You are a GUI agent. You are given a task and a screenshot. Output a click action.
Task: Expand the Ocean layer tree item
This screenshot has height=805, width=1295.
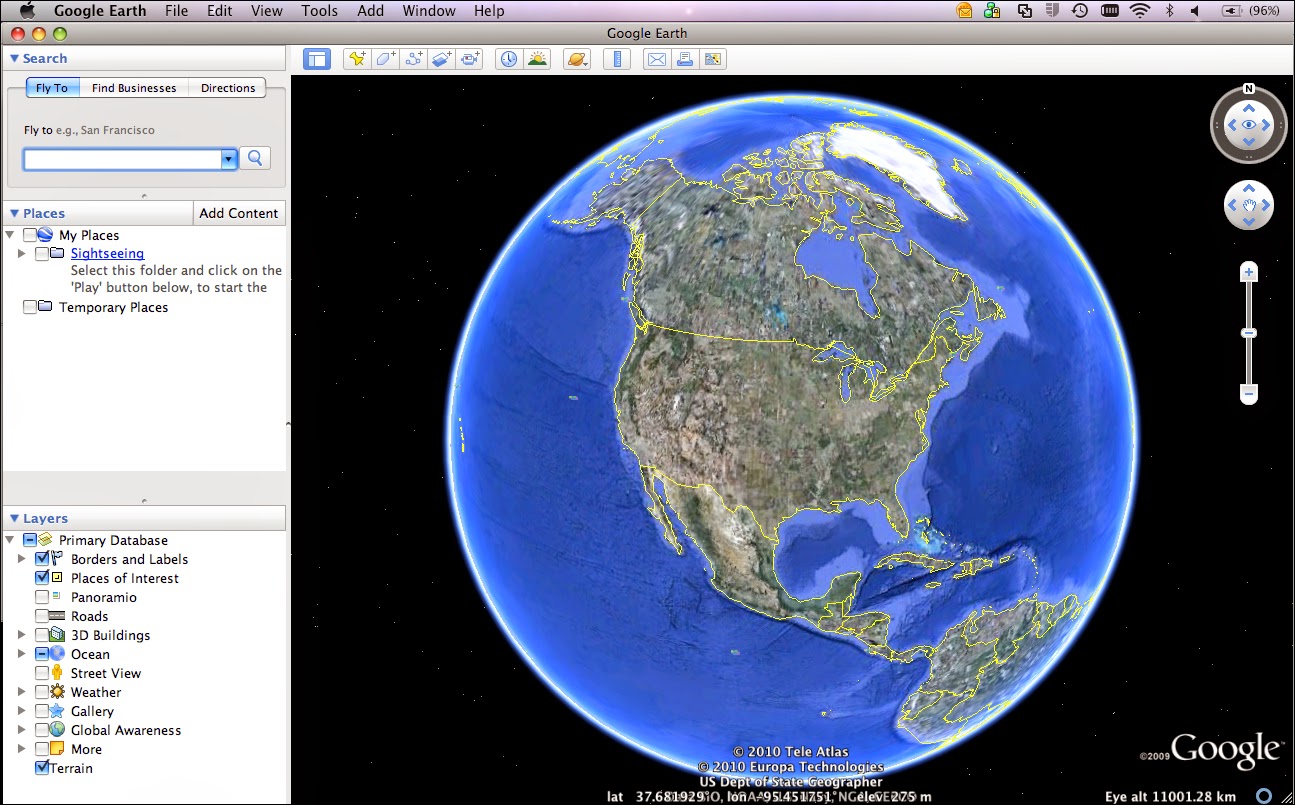point(23,653)
